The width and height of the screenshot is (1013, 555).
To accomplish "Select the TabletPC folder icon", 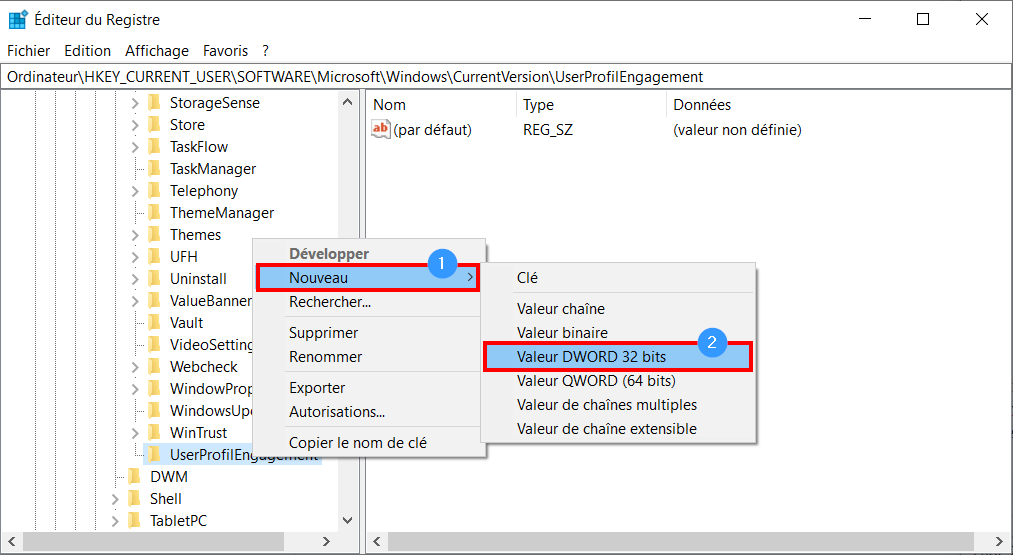I will coord(134,521).
